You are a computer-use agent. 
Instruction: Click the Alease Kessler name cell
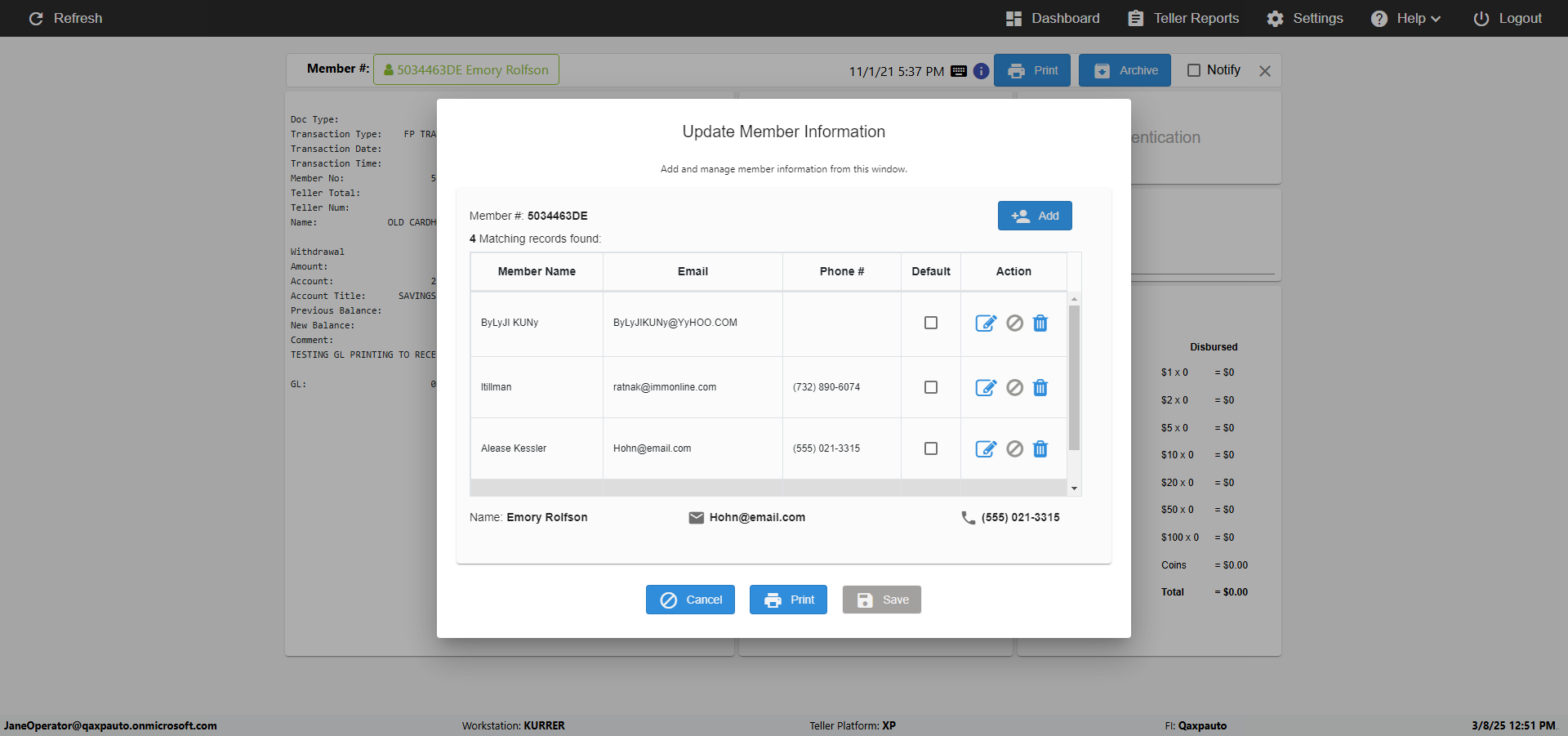click(537, 448)
